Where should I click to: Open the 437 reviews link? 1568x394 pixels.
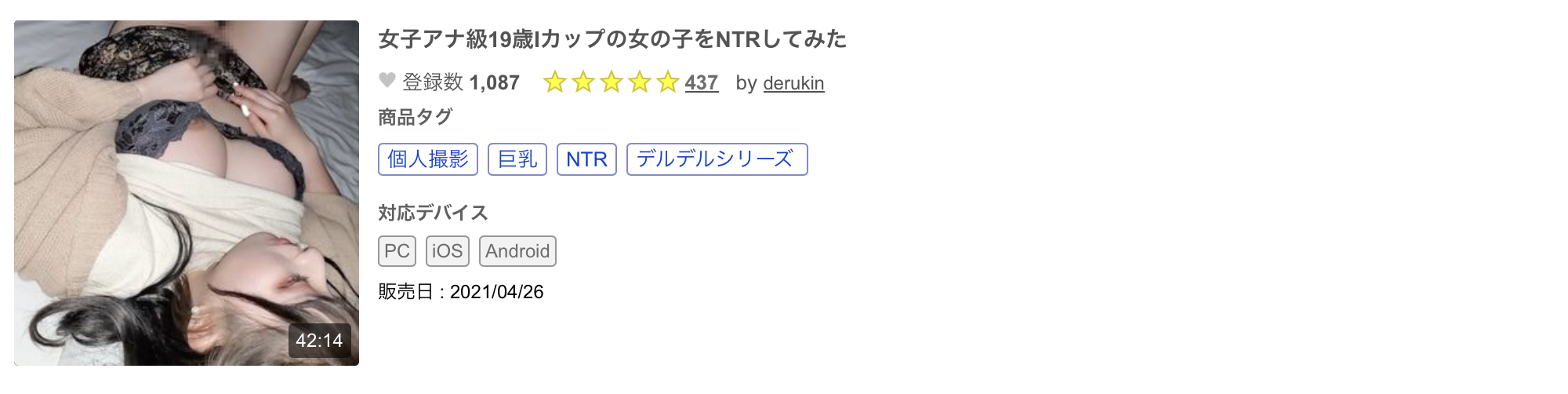pos(701,82)
